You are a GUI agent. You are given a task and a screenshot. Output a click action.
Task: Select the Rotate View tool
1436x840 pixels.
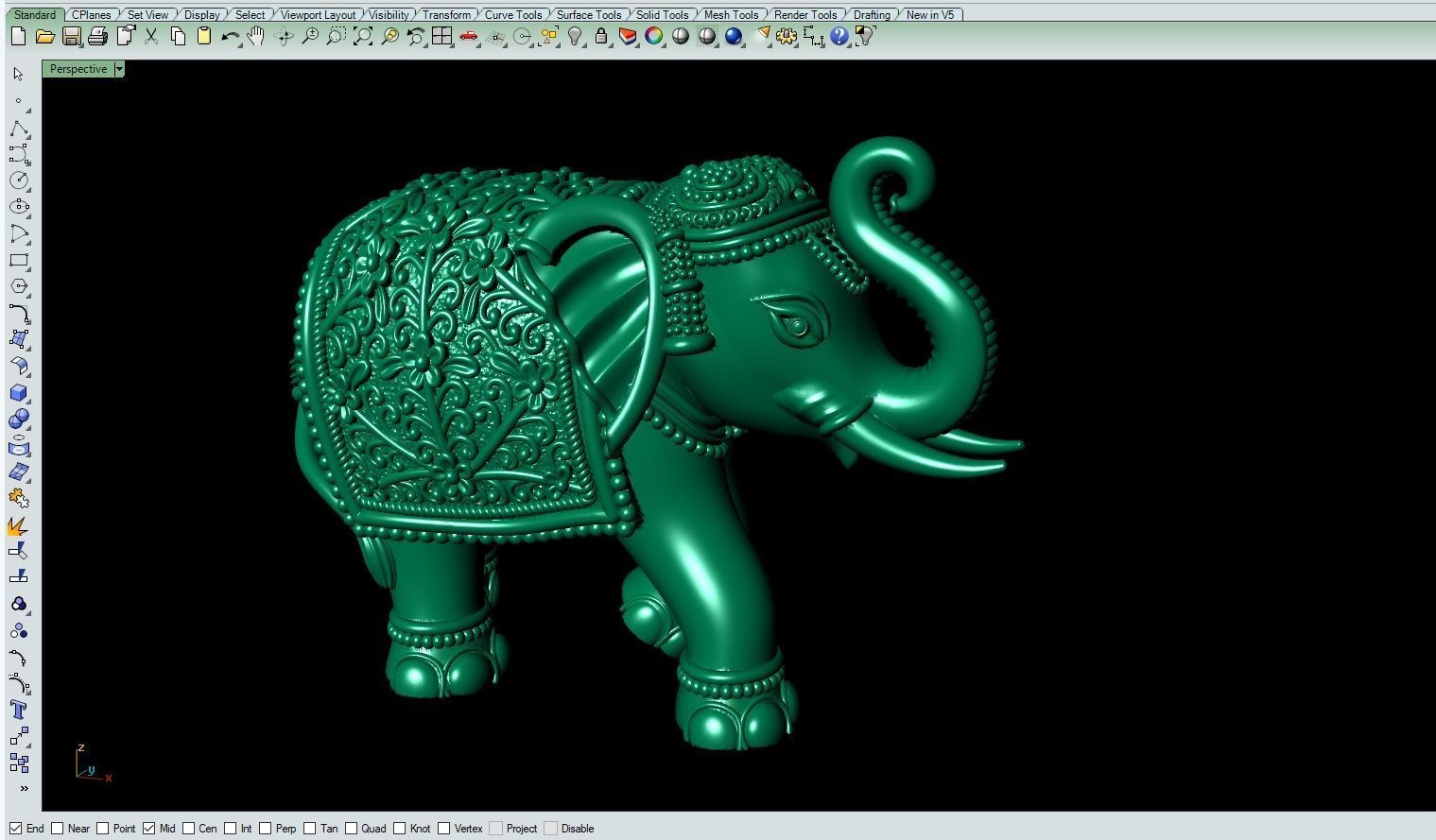coord(283,37)
